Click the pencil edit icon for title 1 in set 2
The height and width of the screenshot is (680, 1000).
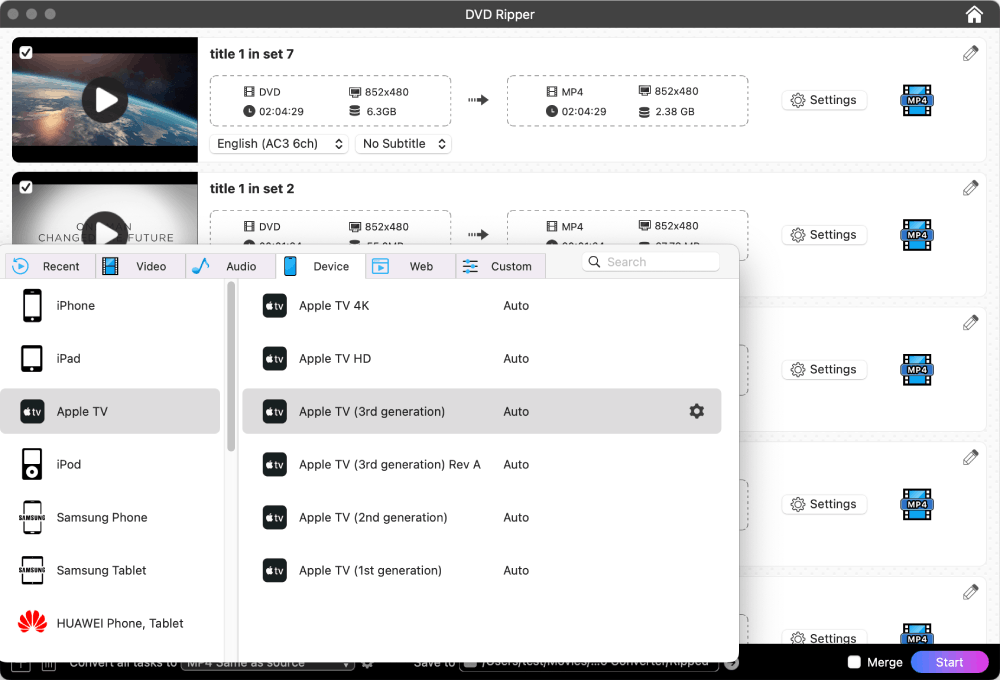click(970, 188)
